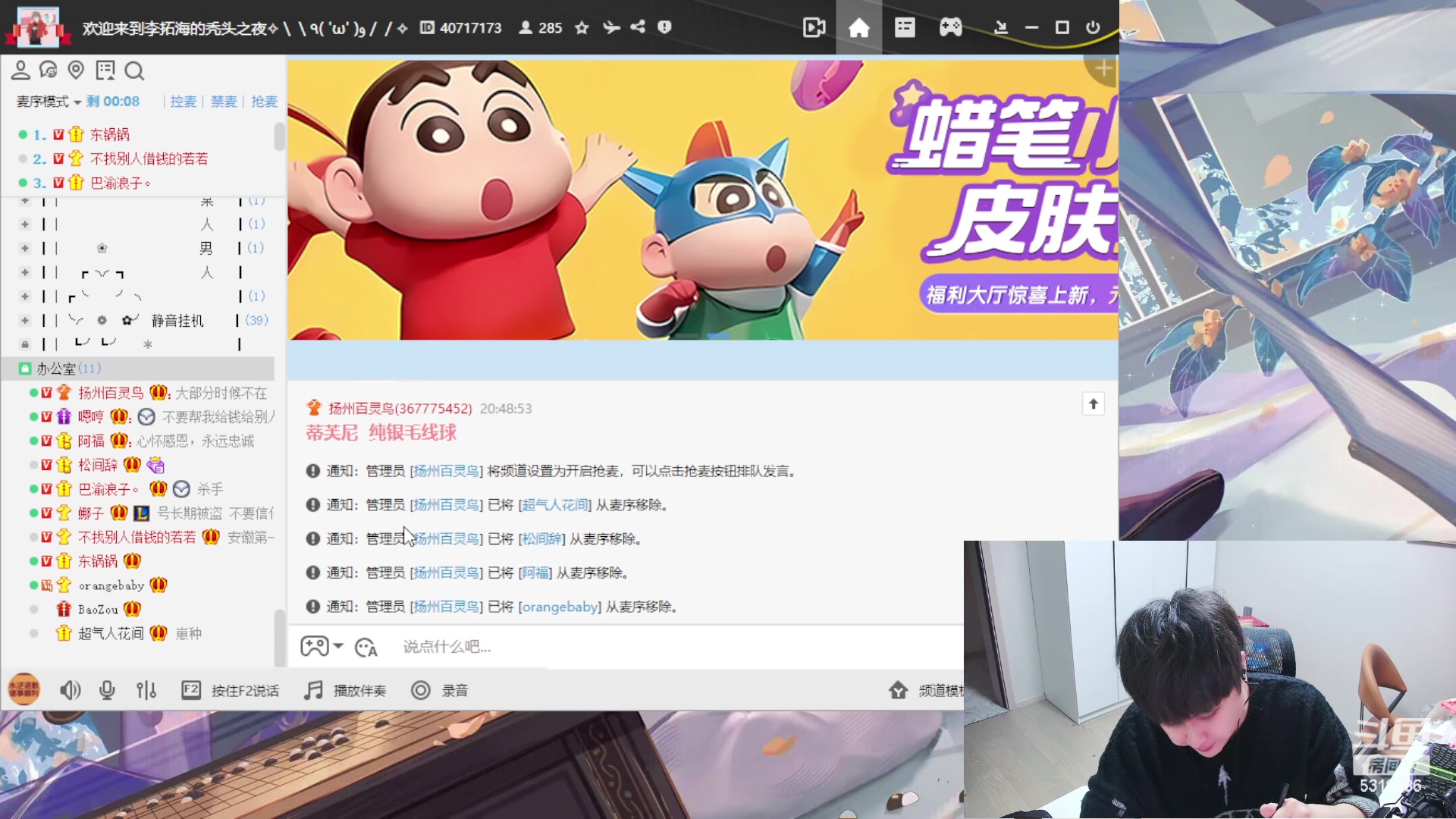Open the game controller icon in title bar
The height and width of the screenshot is (819, 1456).
pos(950,28)
